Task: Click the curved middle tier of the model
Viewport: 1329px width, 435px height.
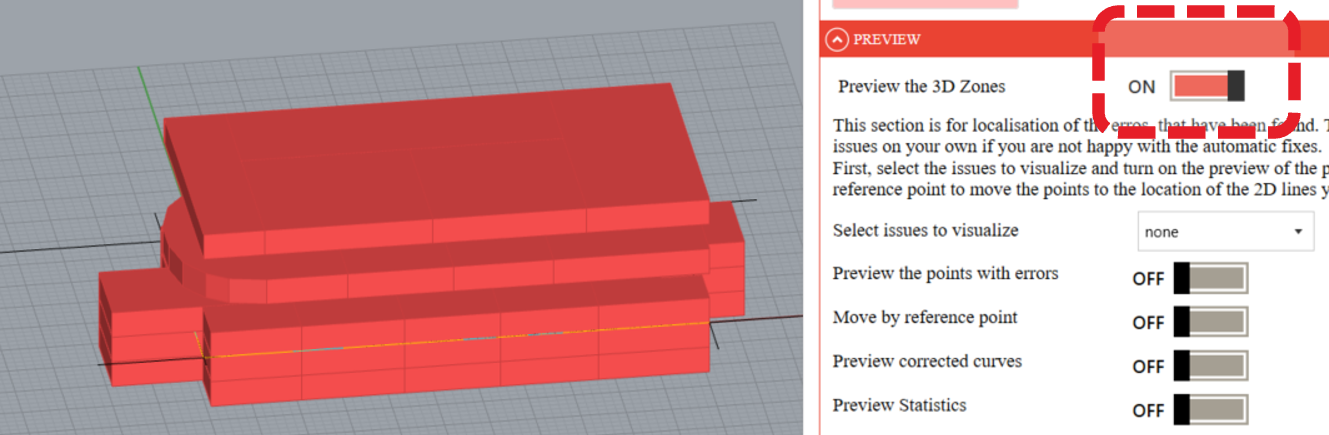Action: pos(400,280)
